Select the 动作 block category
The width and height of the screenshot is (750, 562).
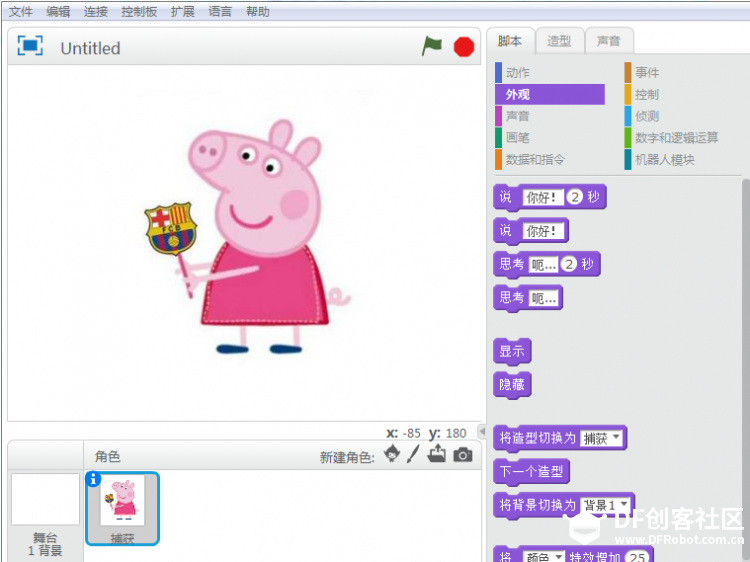pos(550,73)
